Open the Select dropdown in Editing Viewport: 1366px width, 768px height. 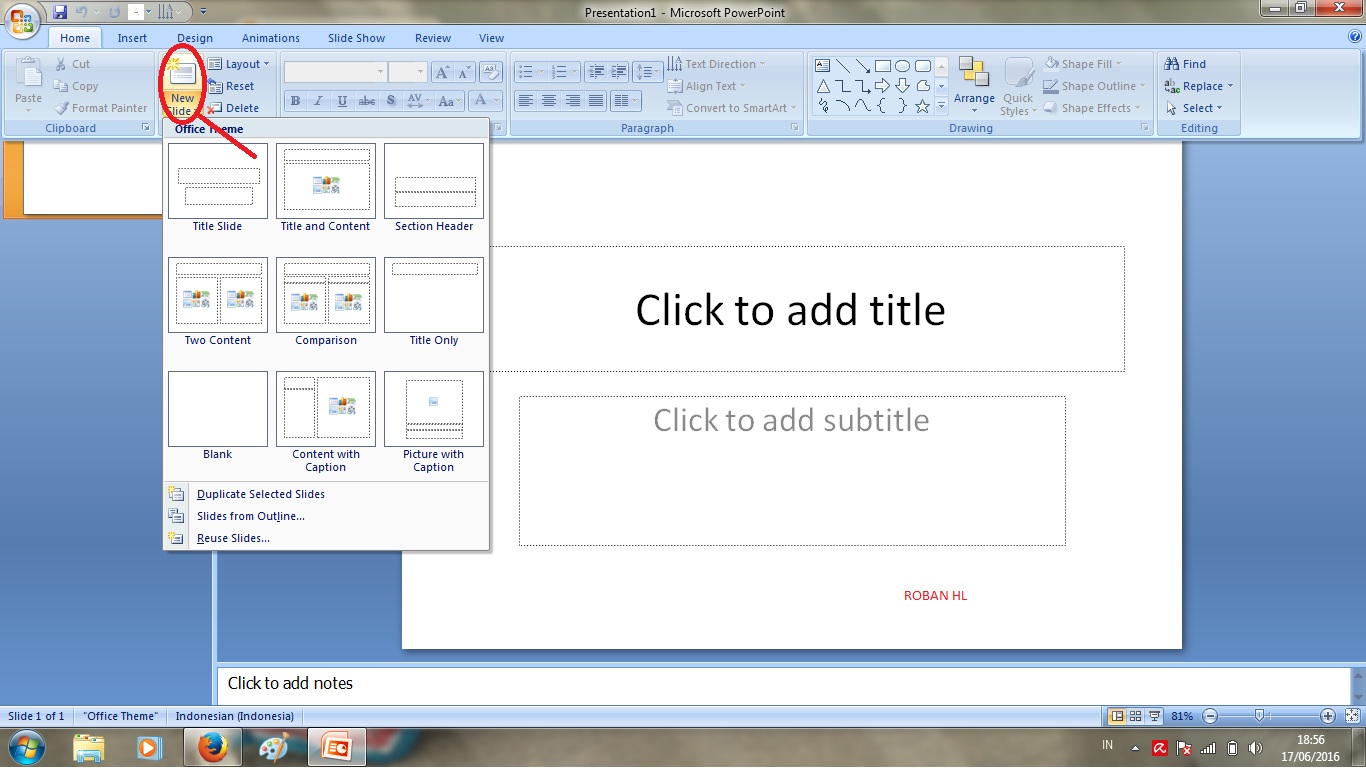[1195, 108]
